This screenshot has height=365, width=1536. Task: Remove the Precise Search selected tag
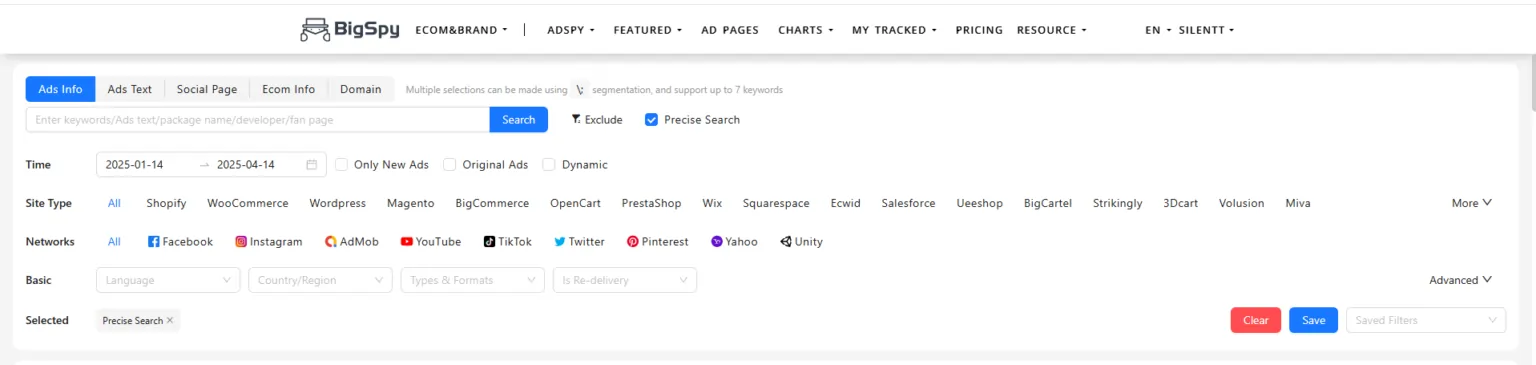coord(170,321)
